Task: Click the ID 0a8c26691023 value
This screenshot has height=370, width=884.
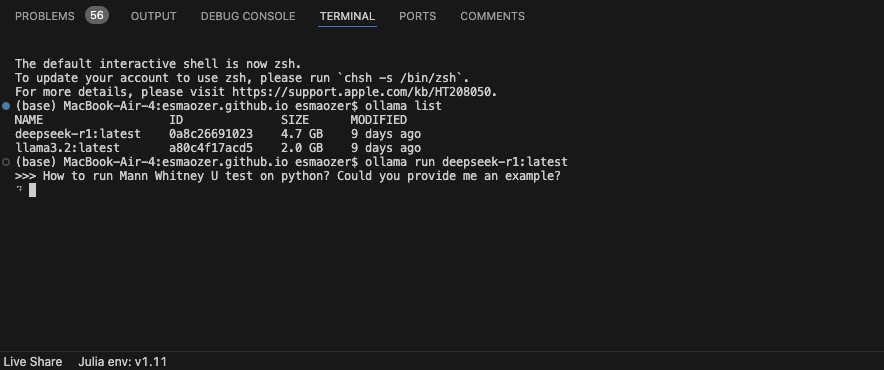Action: click(x=211, y=134)
